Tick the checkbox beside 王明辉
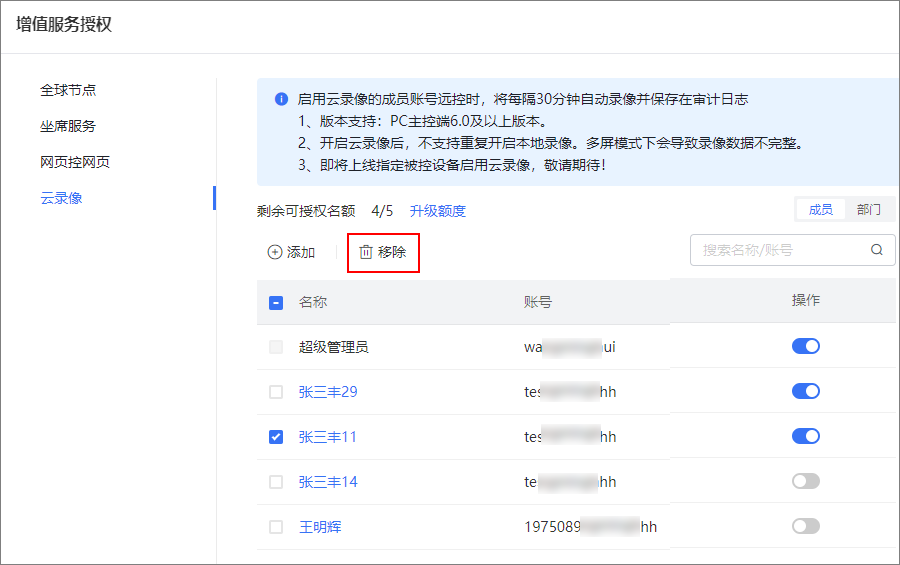The image size is (900, 565). pos(276,527)
